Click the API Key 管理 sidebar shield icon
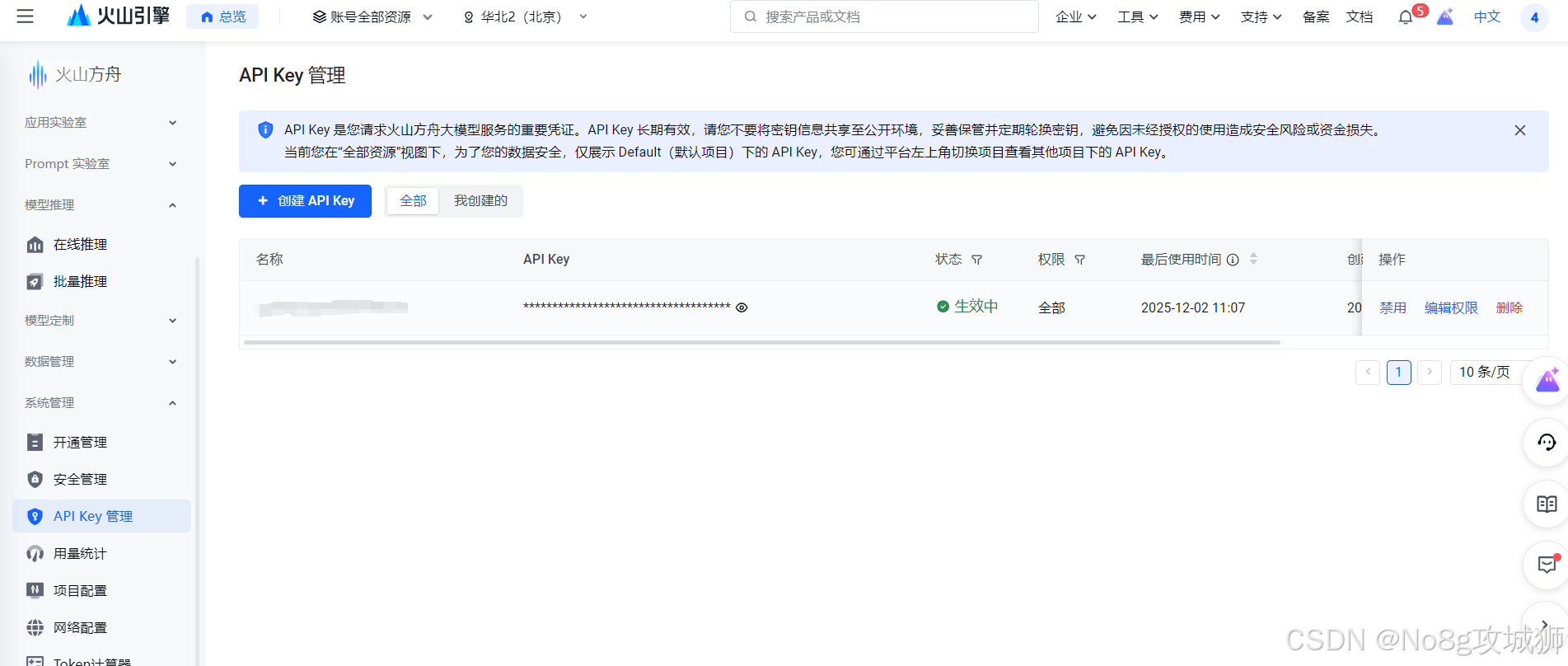Screen dimensions: 1568x666 (35, 517)
